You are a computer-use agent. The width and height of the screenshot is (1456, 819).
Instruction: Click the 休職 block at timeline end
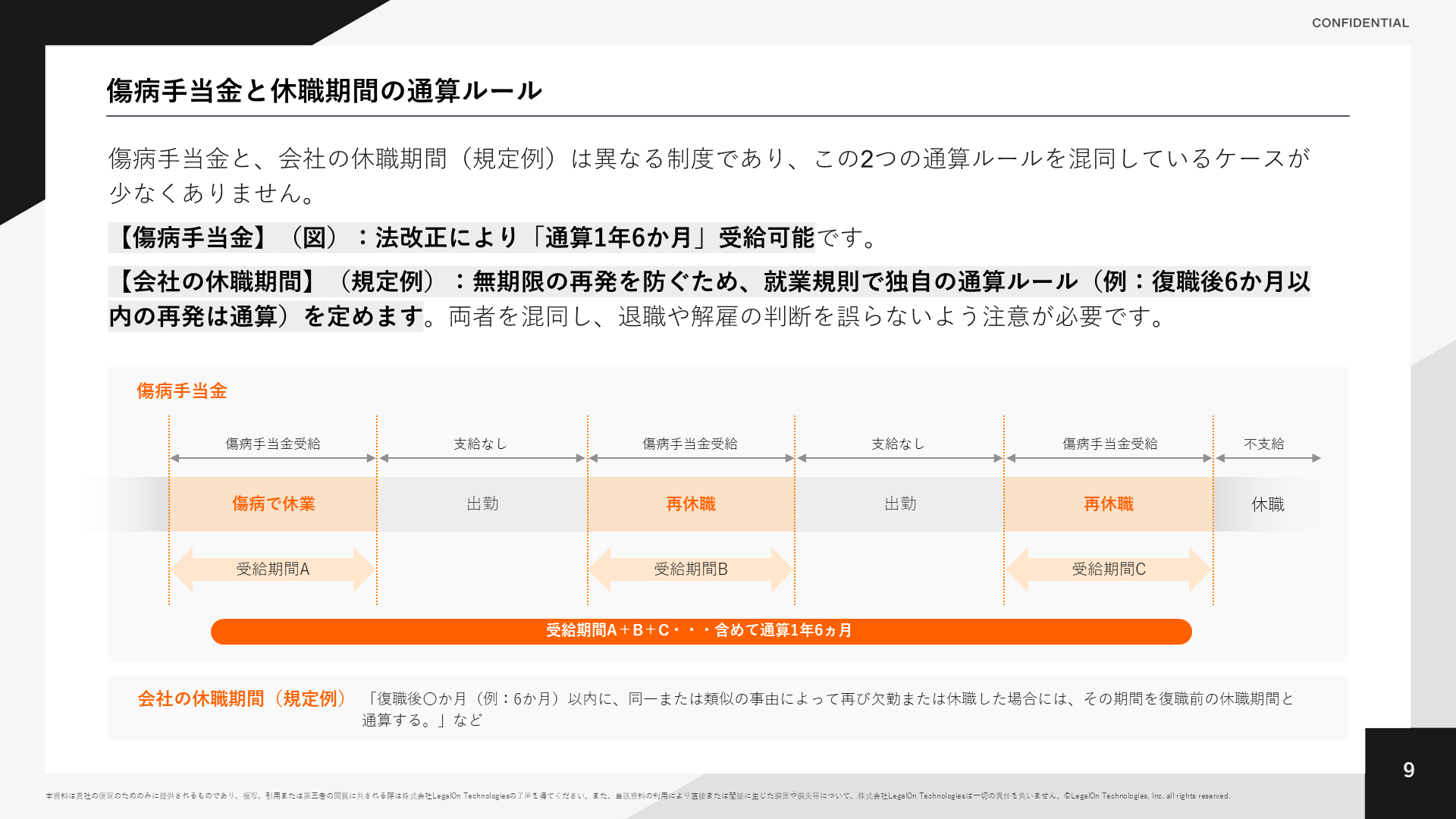(1267, 505)
